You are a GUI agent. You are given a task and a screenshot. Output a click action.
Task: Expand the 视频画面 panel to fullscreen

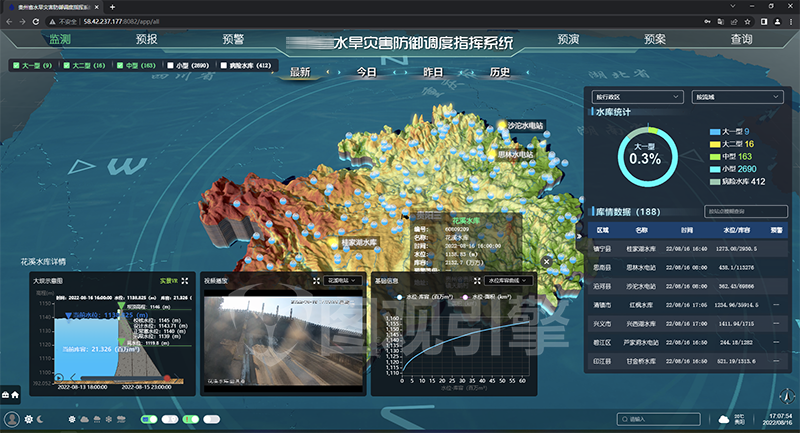click(x=316, y=281)
